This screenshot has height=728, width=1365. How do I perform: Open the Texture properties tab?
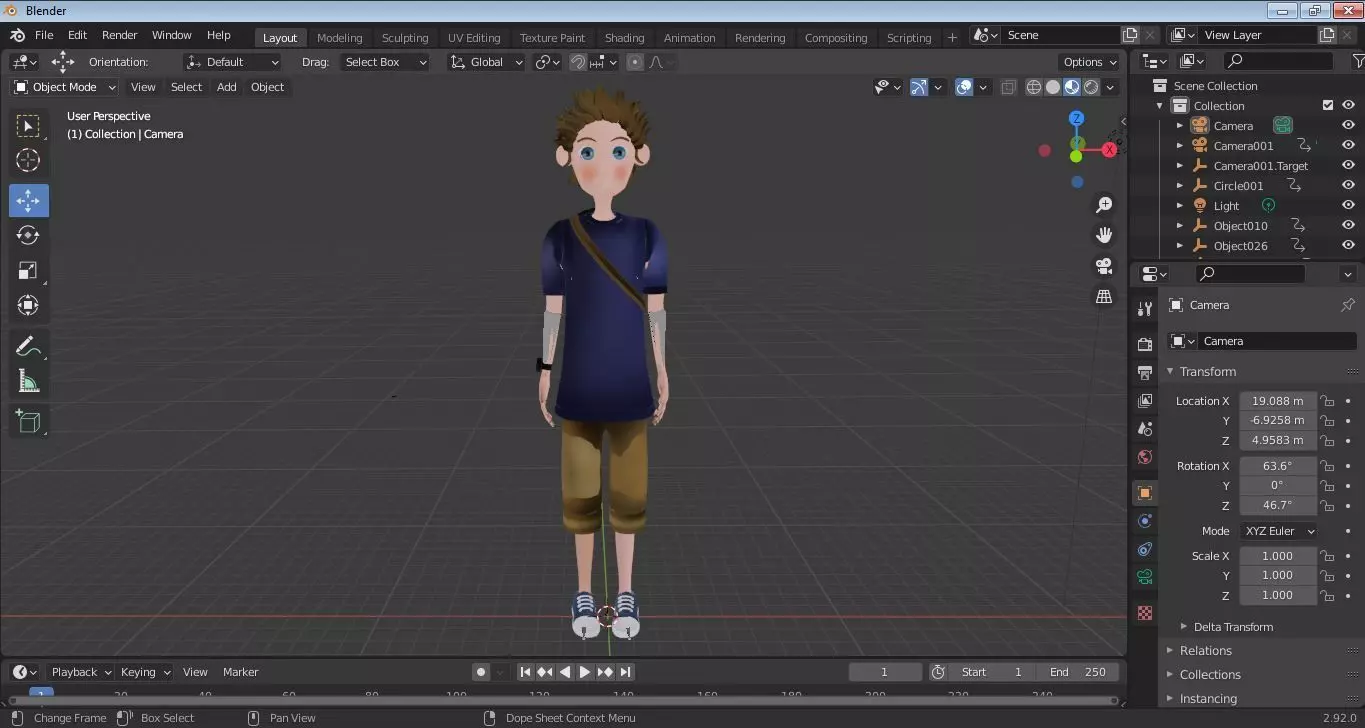(x=1145, y=612)
